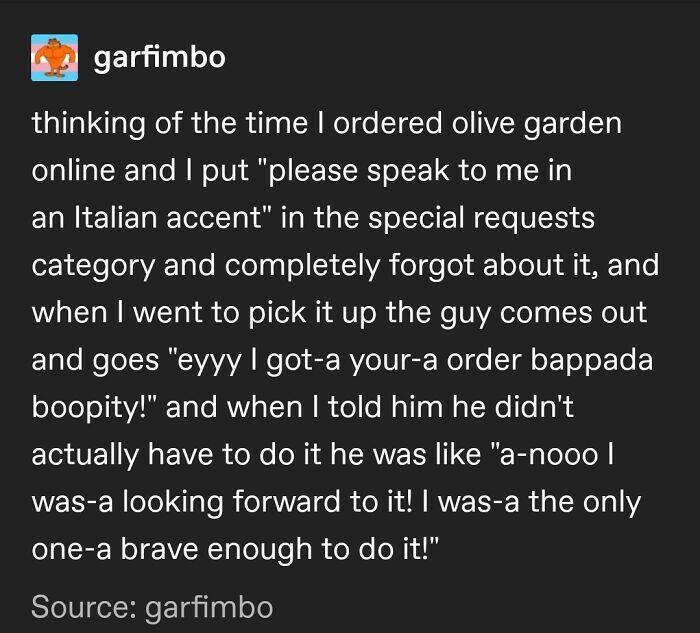Viewport: 700px width, 633px height.
Task: Open the garfimbo username at post top
Action: [x=159, y=57]
